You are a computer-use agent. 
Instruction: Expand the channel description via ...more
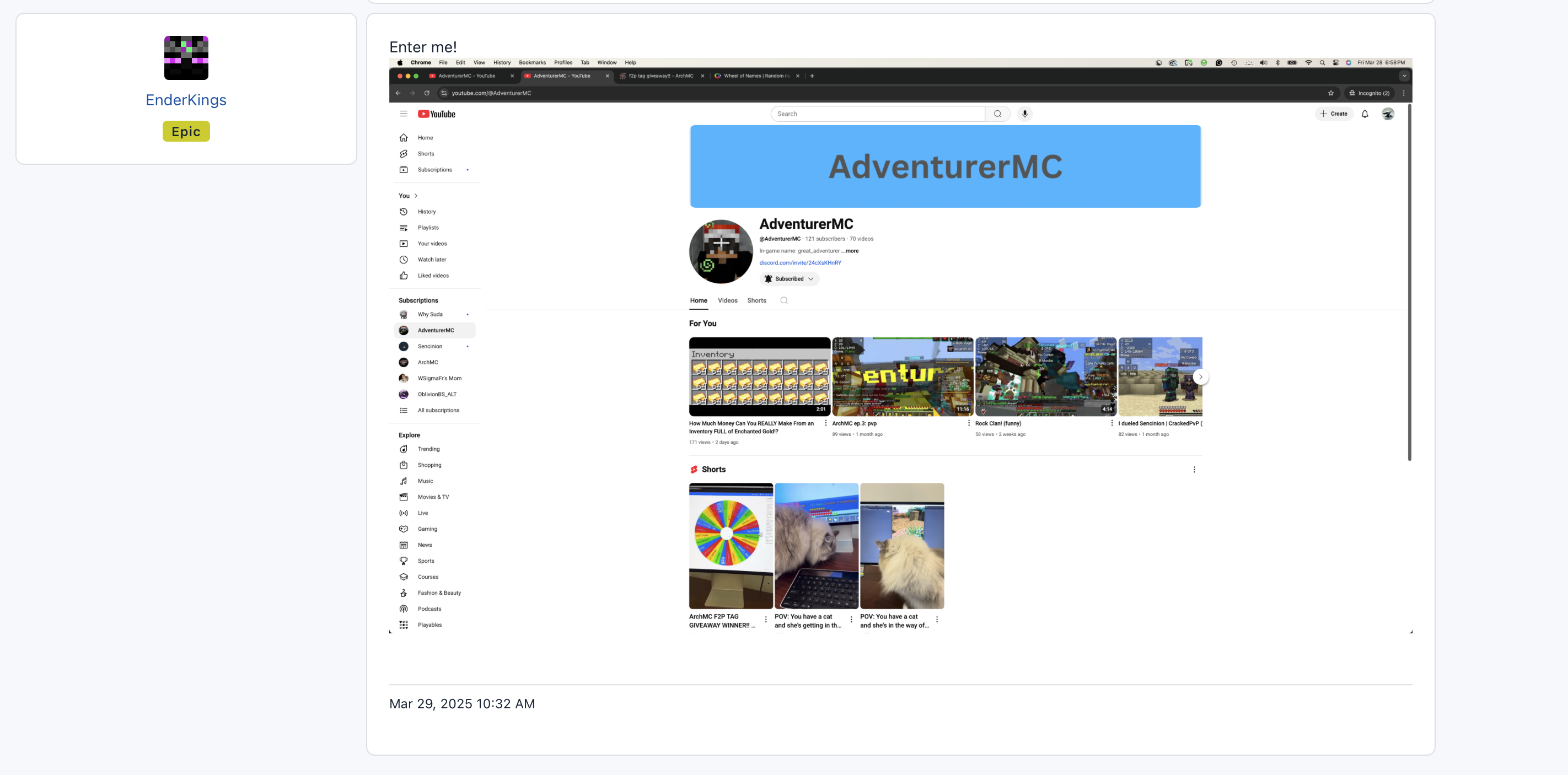850,251
